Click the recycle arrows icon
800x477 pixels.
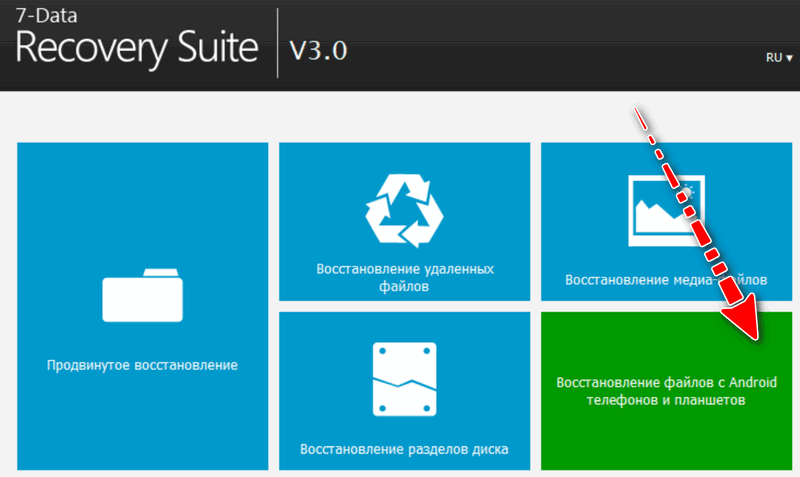(405, 211)
